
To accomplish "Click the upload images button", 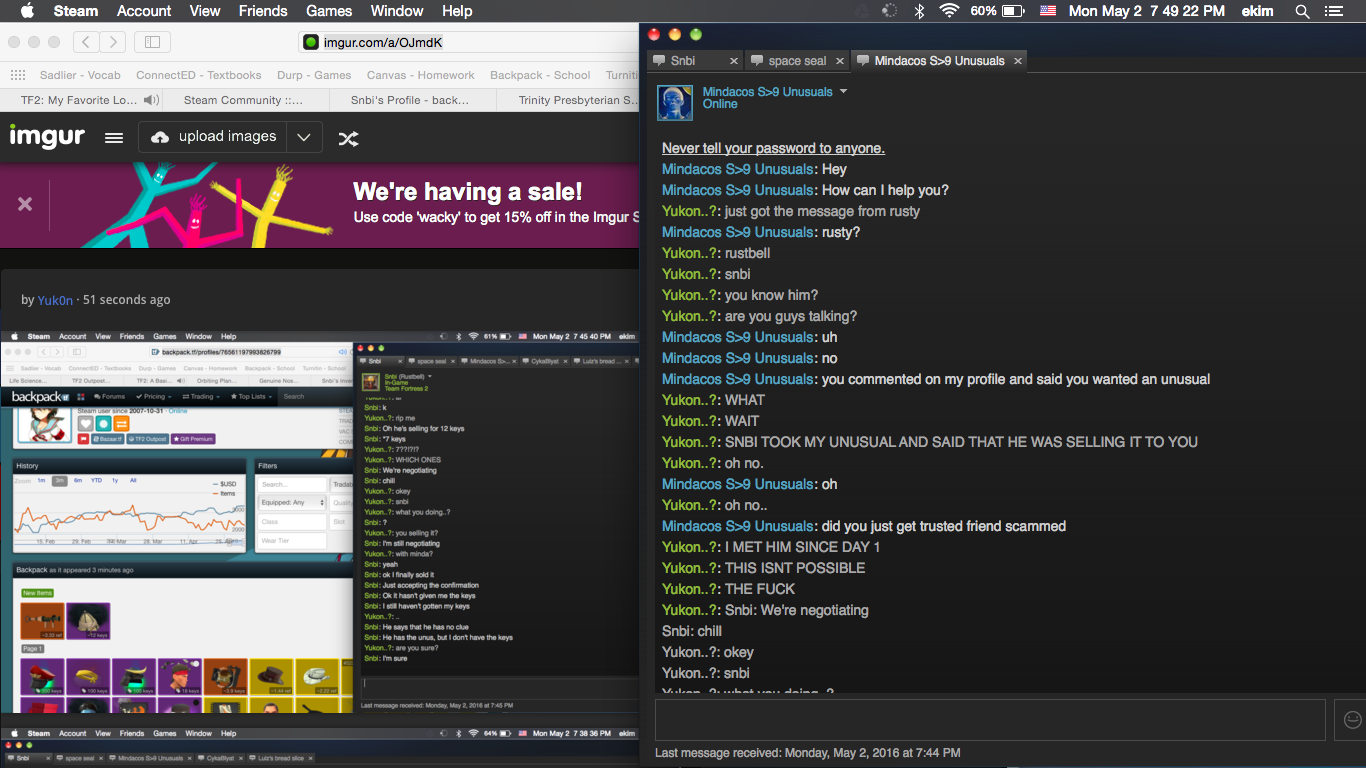I will [213, 137].
